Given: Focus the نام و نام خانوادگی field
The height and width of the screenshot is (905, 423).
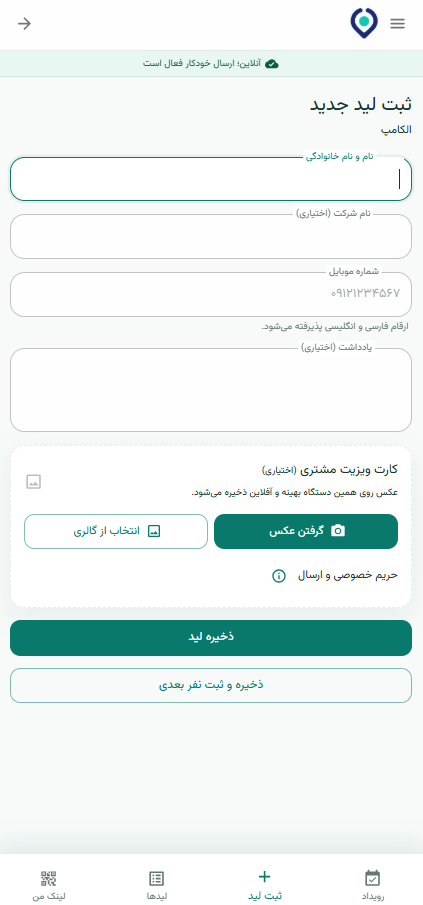Looking at the screenshot, I should (211, 179).
